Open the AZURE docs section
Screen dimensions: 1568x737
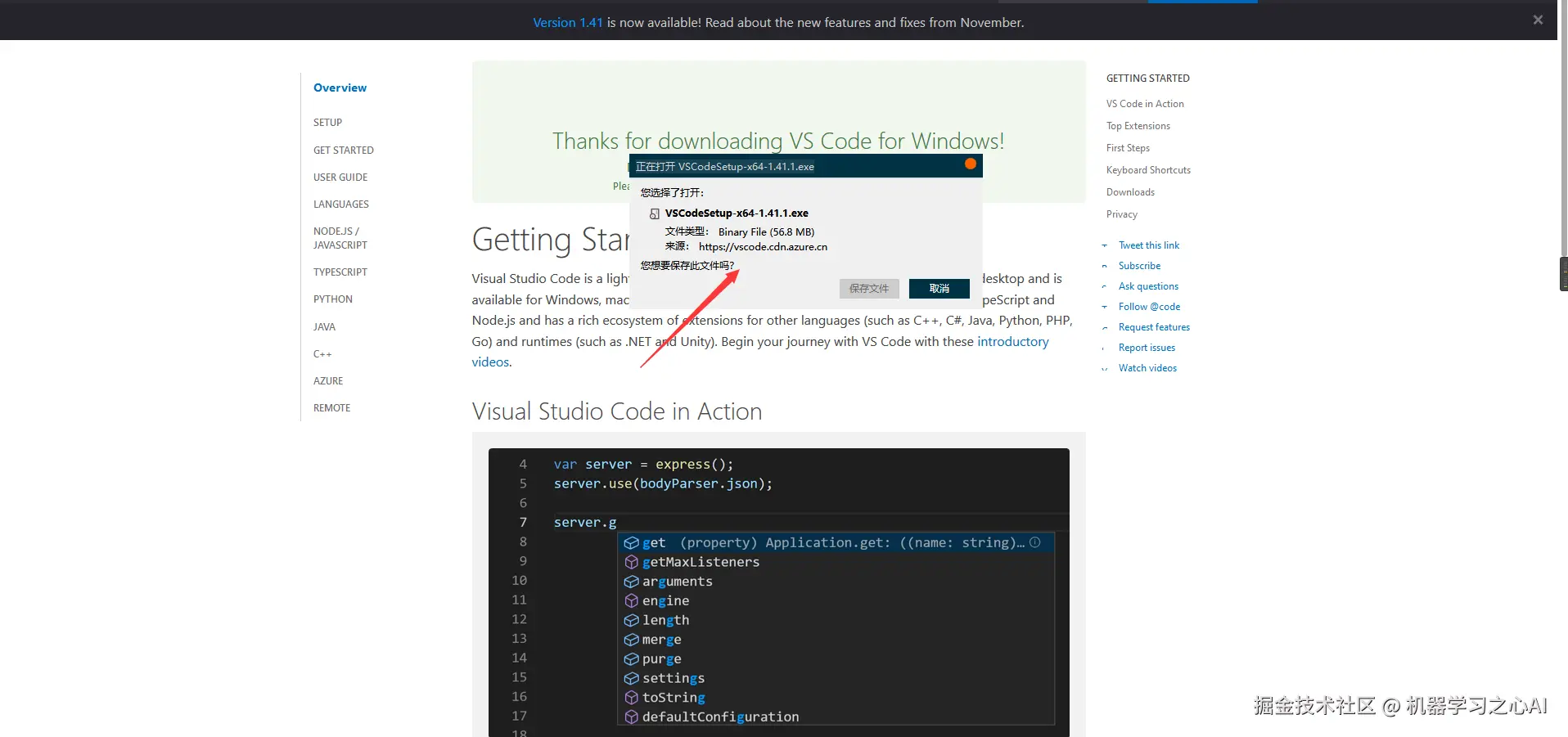pyautogui.click(x=328, y=381)
